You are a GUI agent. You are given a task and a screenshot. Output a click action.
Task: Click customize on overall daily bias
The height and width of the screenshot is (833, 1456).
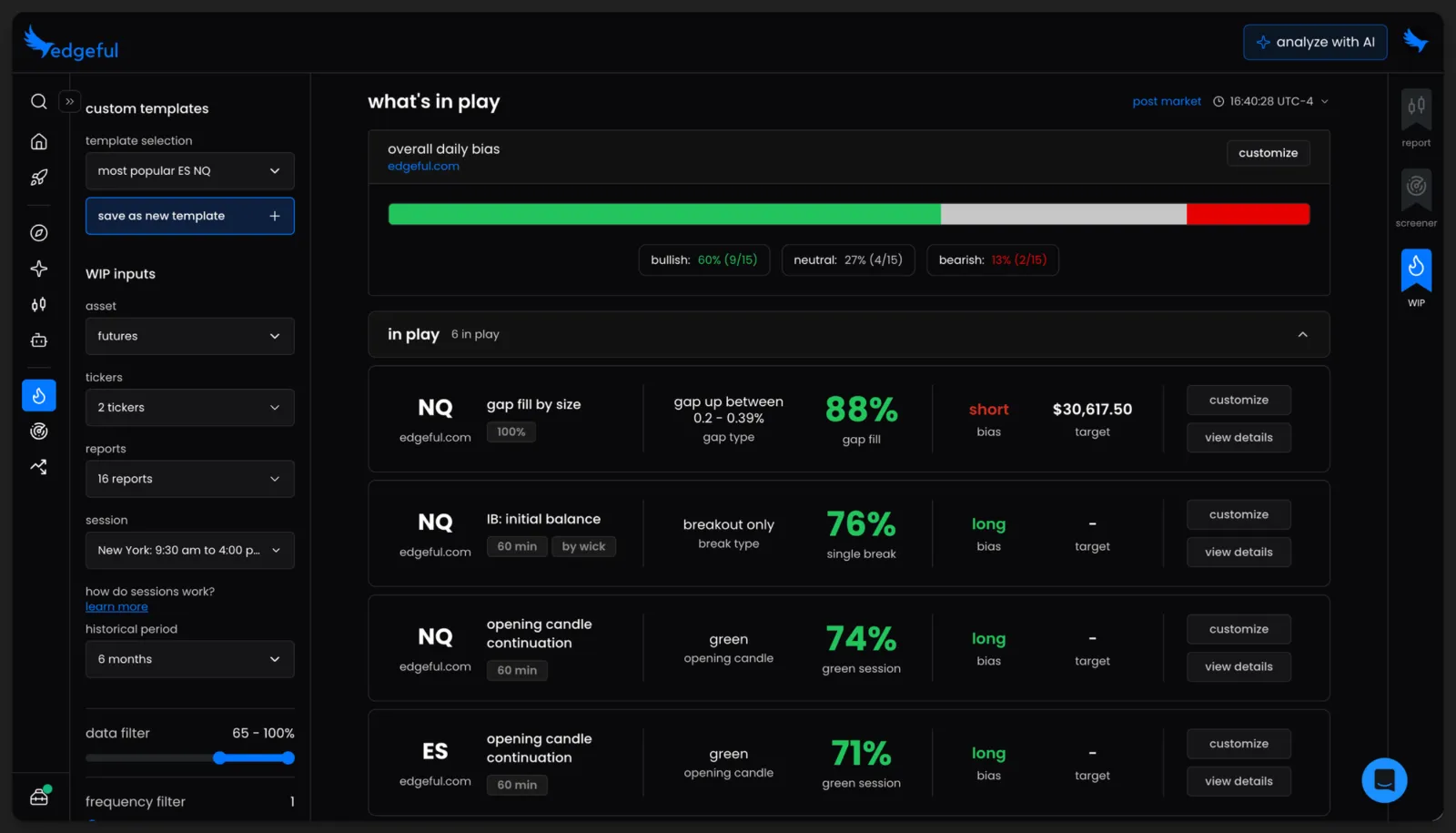[1268, 153]
